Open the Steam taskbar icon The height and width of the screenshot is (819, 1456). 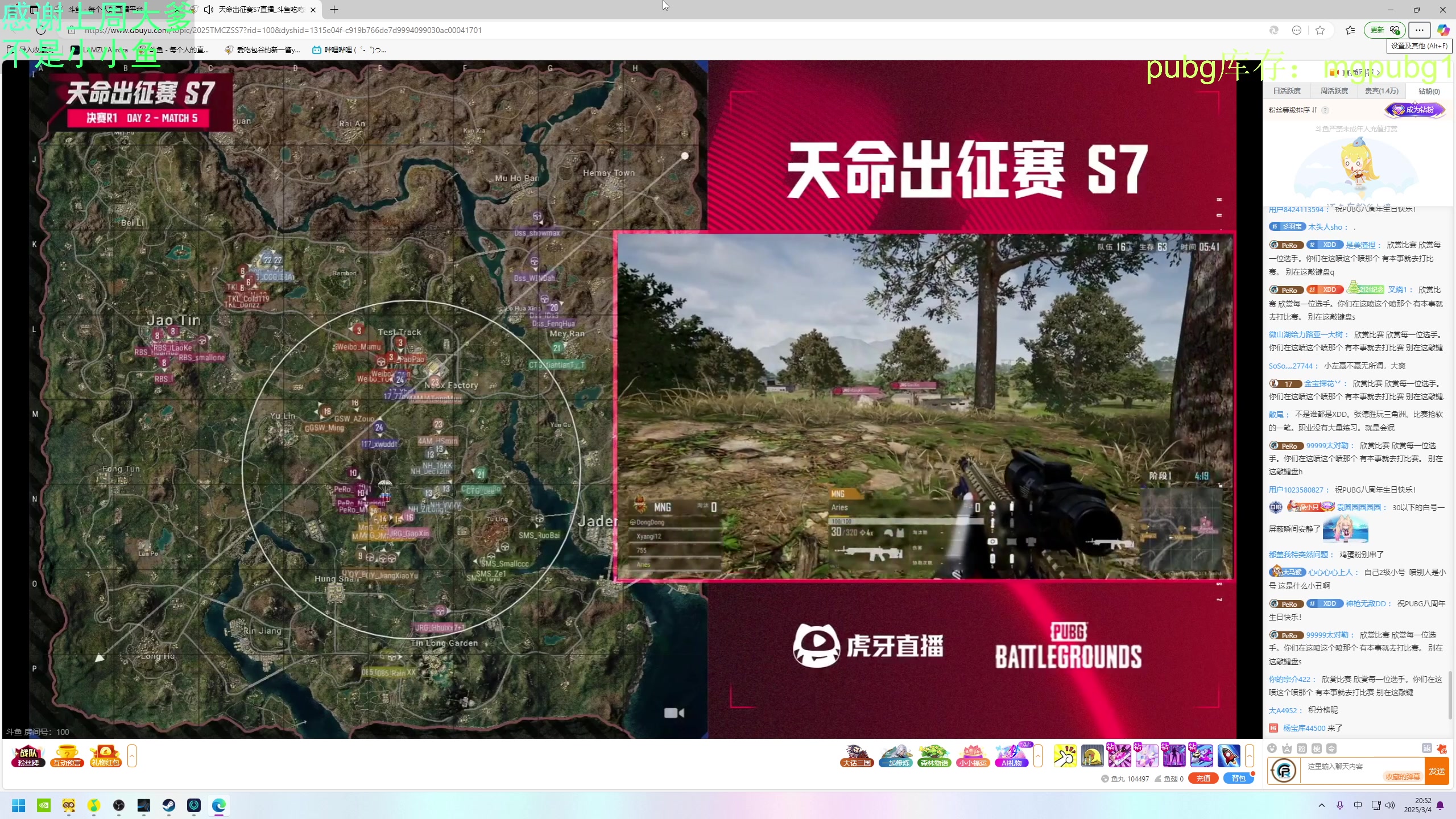pyautogui.click(x=169, y=805)
